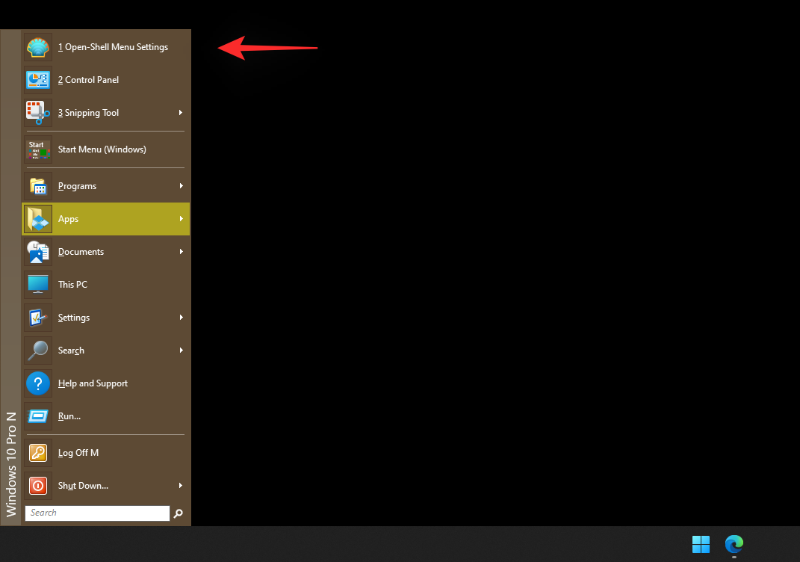Click the search magnifier beside the search box
This screenshot has height=562, width=800.
pyautogui.click(x=178, y=513)
